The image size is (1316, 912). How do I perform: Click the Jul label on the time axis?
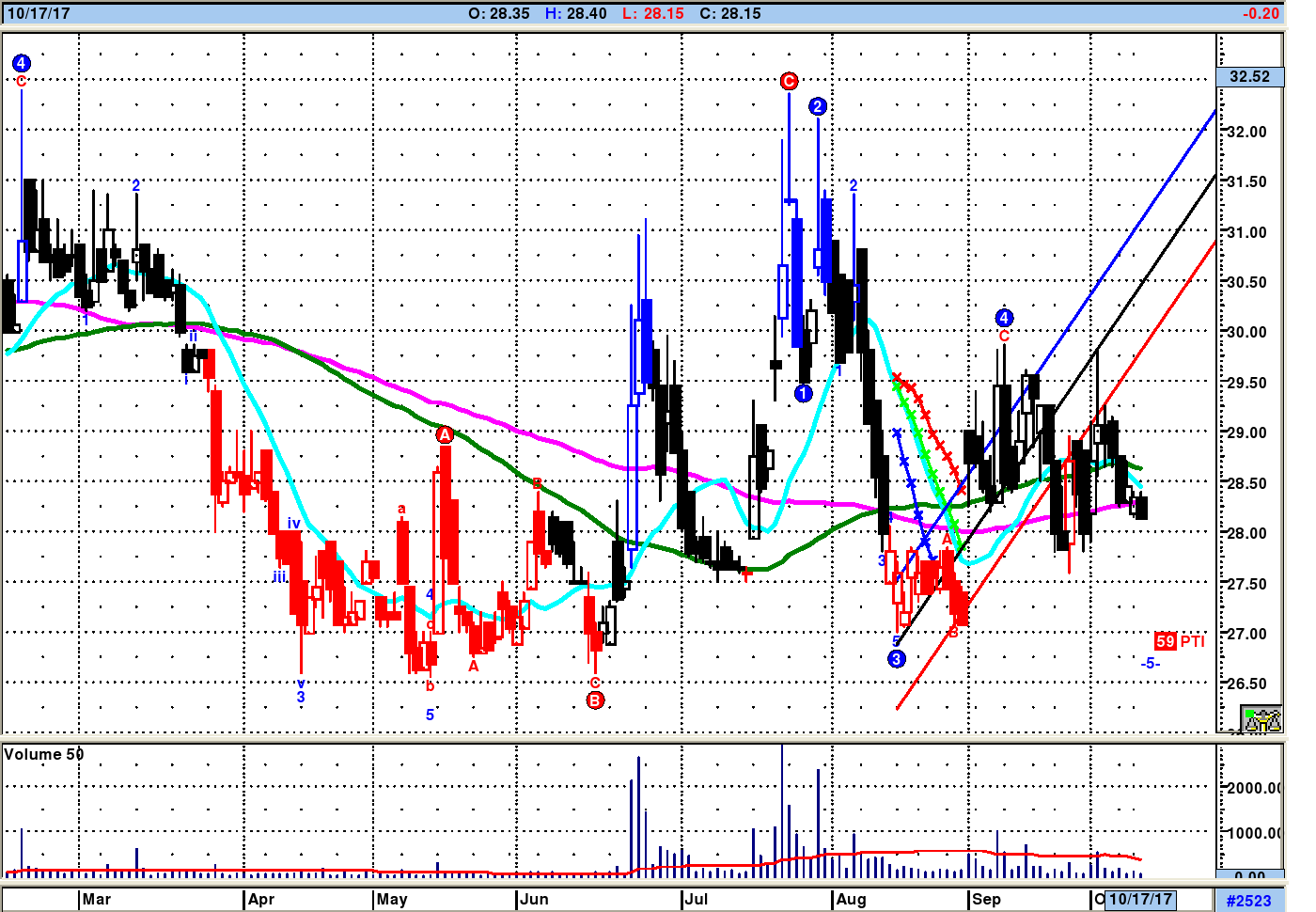coord(697,899)
